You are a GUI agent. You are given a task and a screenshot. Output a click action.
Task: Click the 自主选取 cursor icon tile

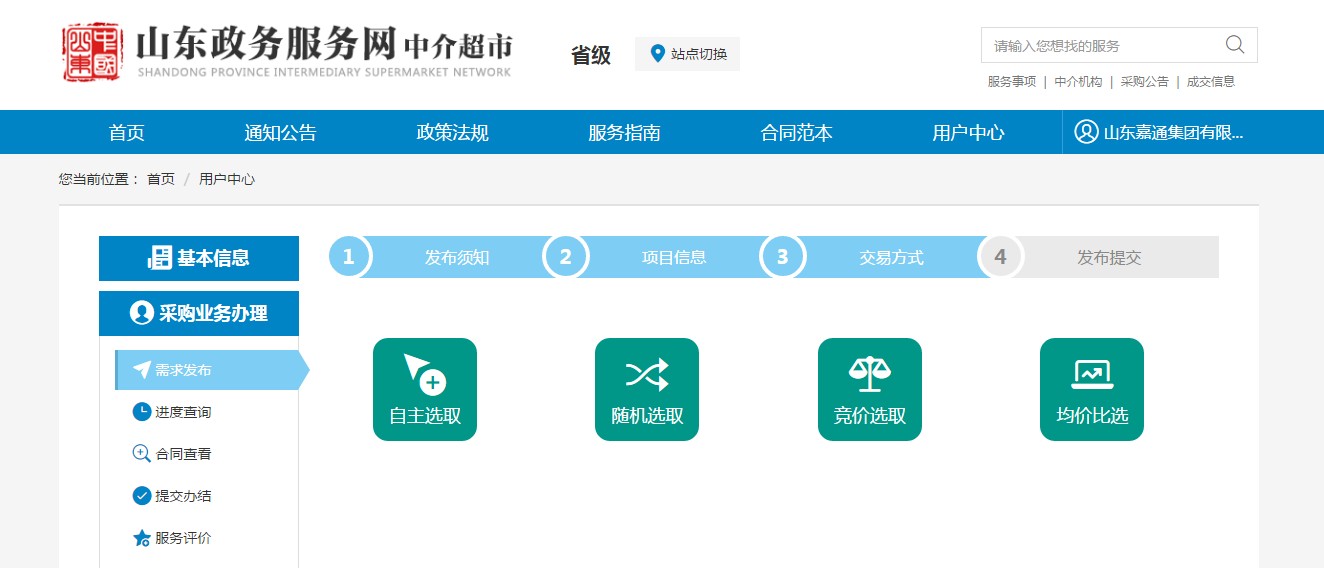[x=424, y=389]
